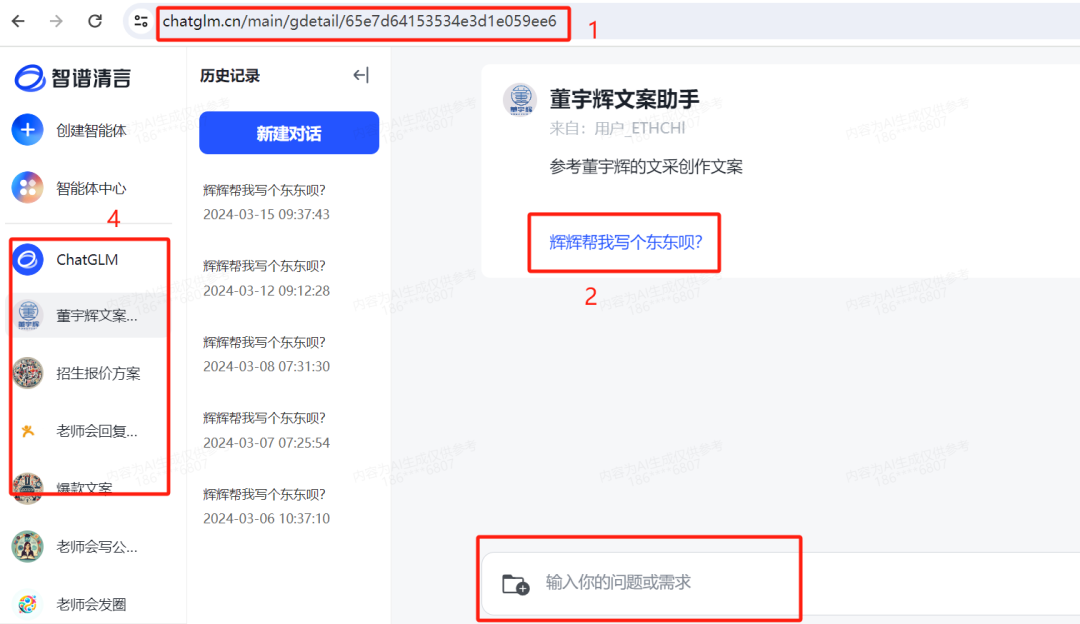Click the 创建智能体 plus icon

28,130
